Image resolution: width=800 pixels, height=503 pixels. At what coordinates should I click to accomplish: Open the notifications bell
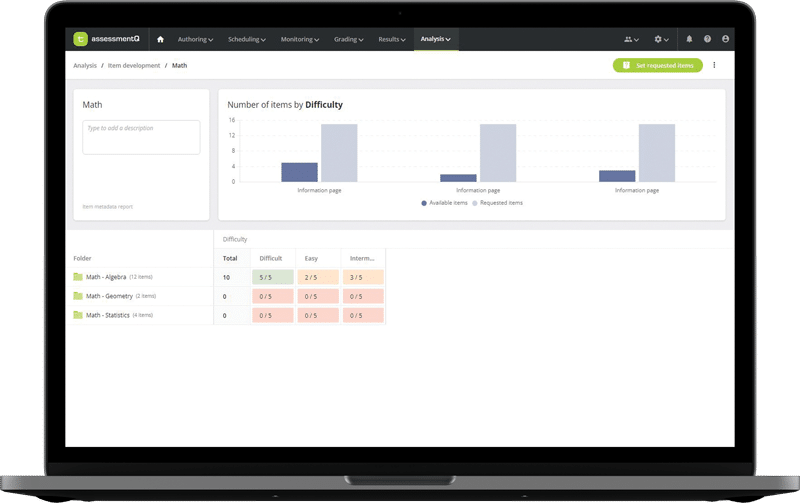pyautogui.click(x=689, y=39)
